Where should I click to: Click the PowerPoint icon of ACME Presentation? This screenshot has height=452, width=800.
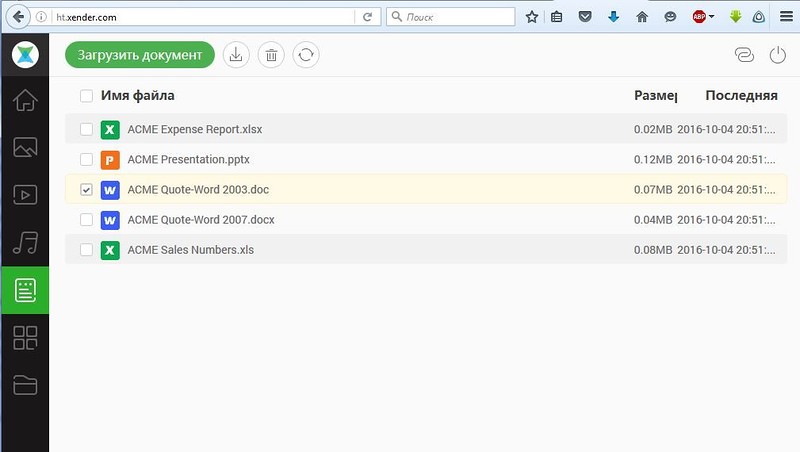point(110,160)
